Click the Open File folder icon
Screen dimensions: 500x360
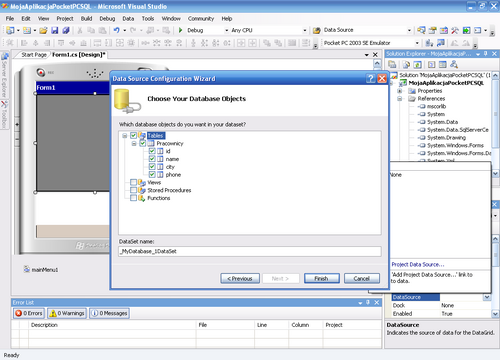43,30
